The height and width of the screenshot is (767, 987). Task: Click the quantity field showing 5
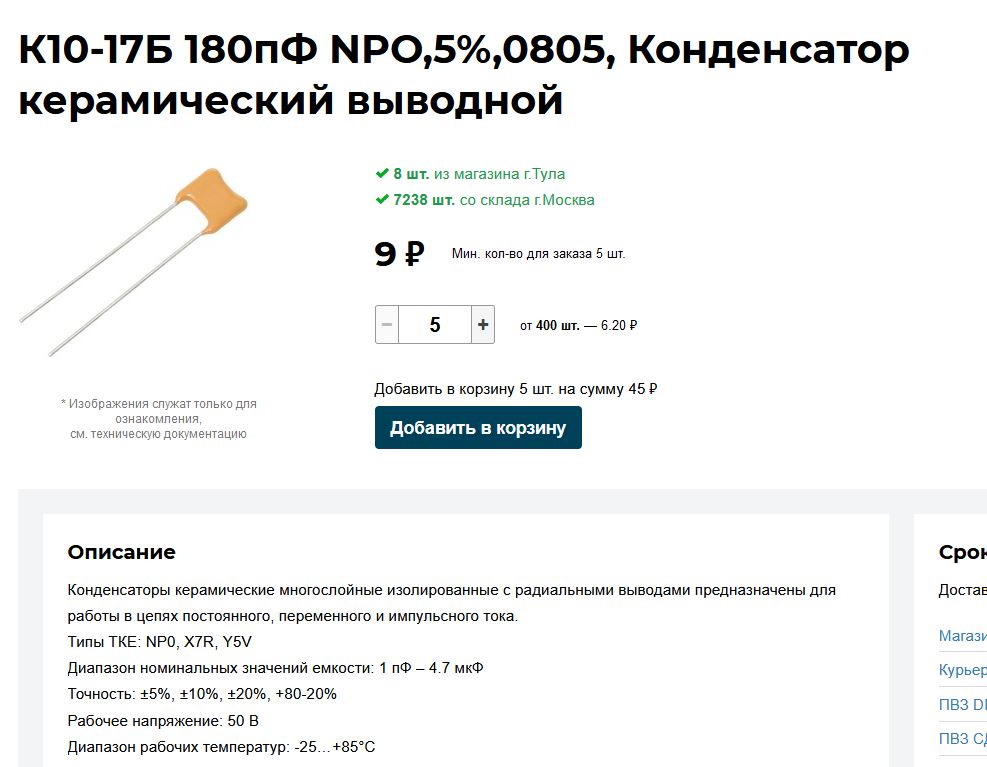point(435,325)
